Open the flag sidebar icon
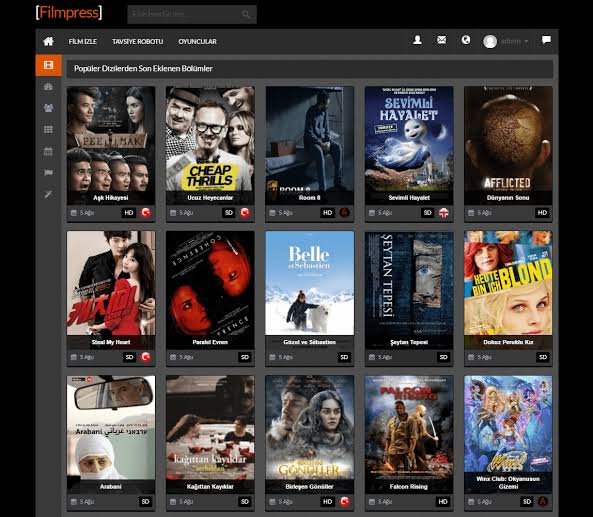Image resolution: width=593 pixels, height=517 pixels. (x=48, y=173)
